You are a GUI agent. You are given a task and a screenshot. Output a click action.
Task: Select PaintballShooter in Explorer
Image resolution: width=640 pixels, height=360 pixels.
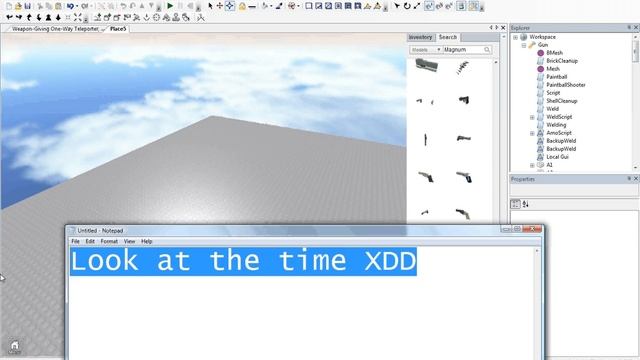pyautogui.click(x=566, y=85)
